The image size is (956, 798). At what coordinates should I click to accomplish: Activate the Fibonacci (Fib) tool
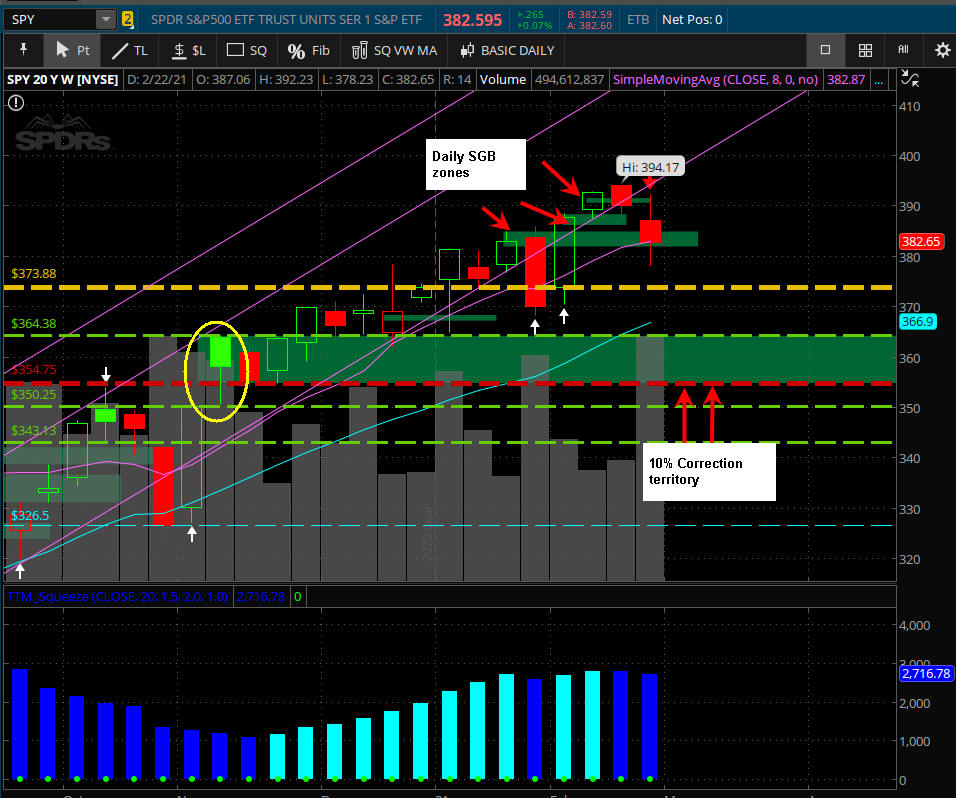[x=309, y=50]
